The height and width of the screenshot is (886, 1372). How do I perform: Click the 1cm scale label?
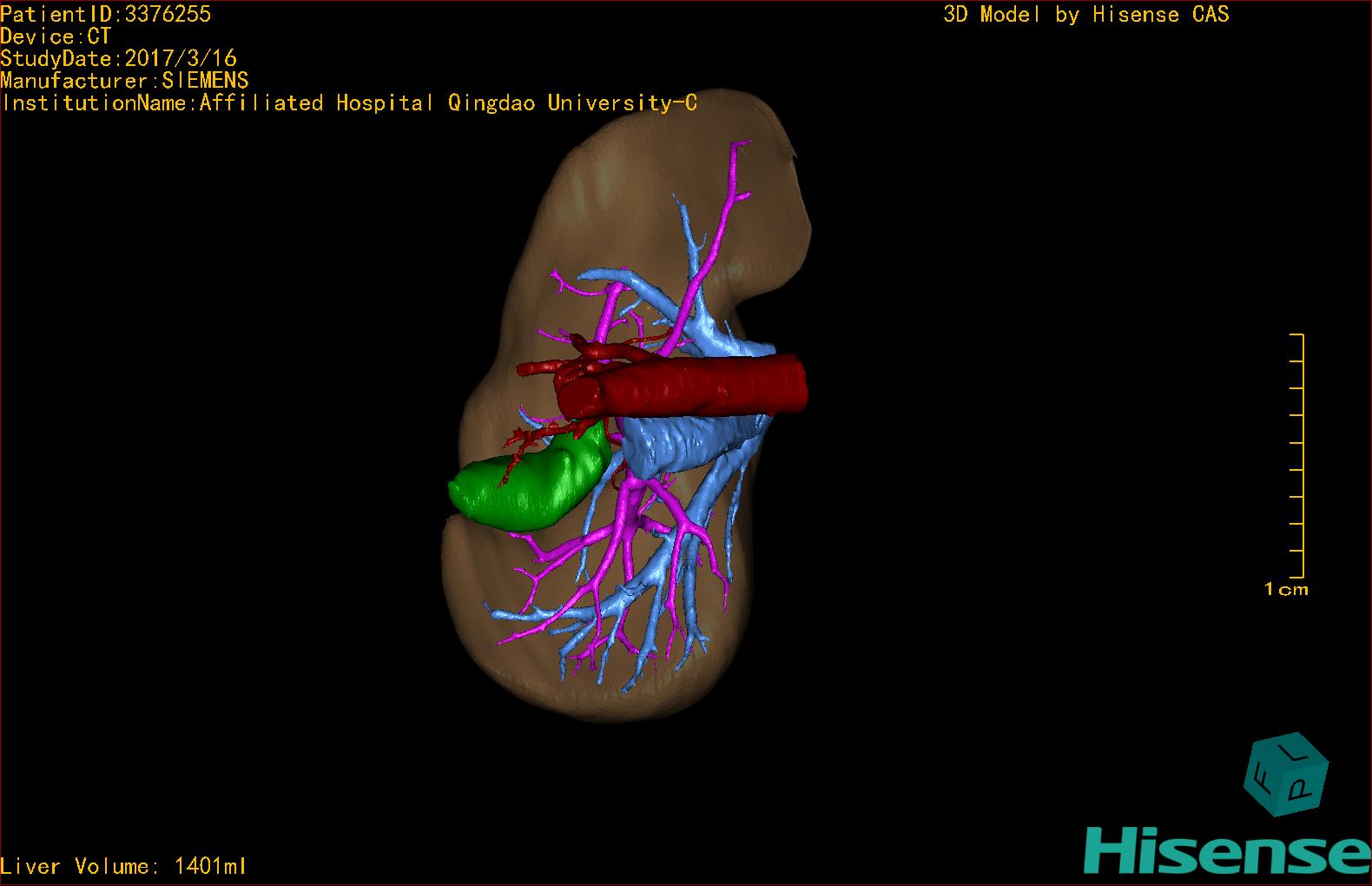[1286, 590]
